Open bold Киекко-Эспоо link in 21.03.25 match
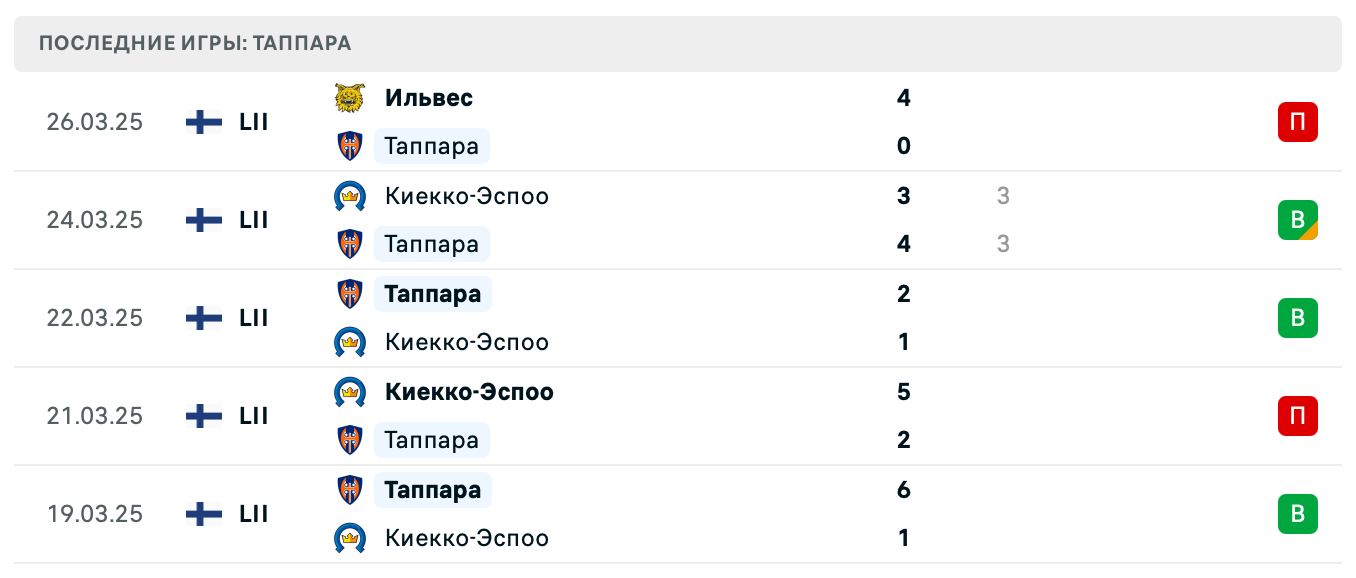 click(469, 392)
